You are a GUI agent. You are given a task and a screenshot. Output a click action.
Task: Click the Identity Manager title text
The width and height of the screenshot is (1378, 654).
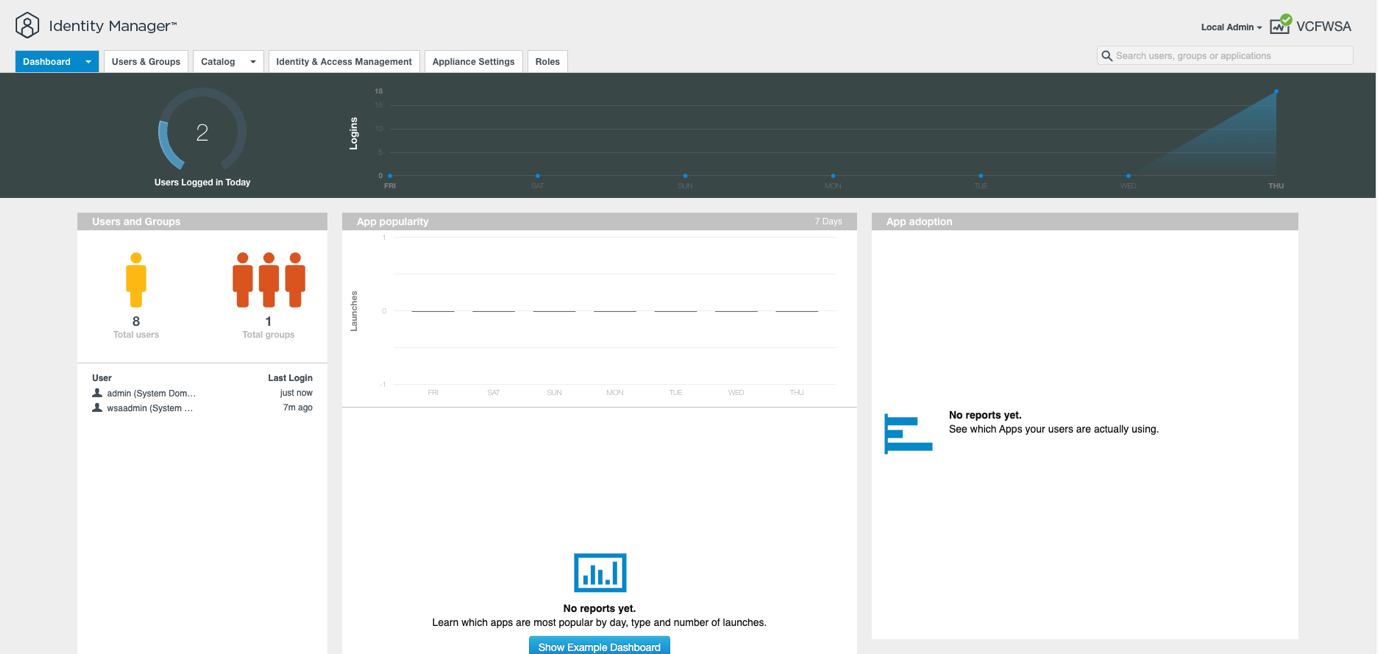(x=113, y=26)
